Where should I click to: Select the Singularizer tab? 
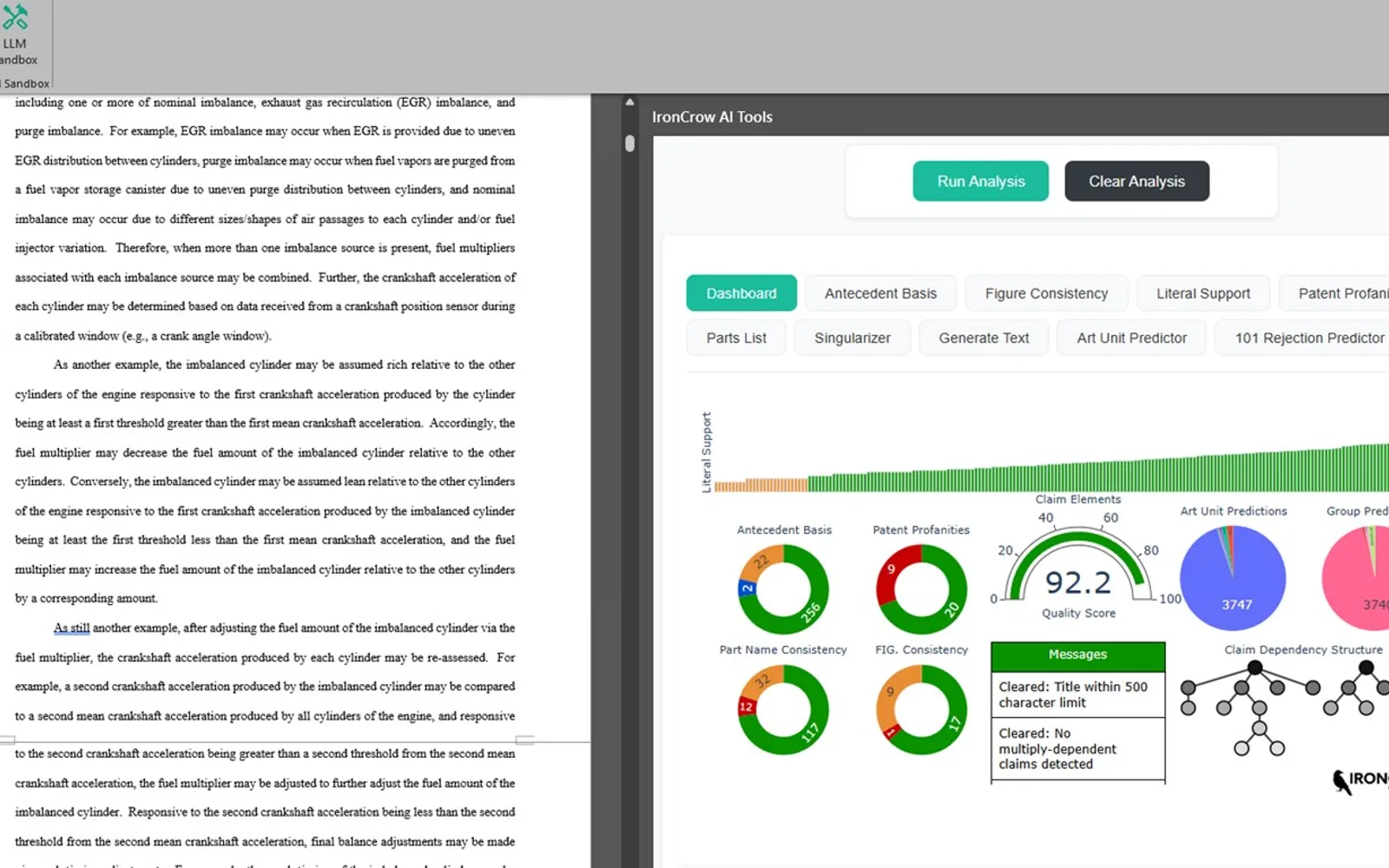pos(852,338)
